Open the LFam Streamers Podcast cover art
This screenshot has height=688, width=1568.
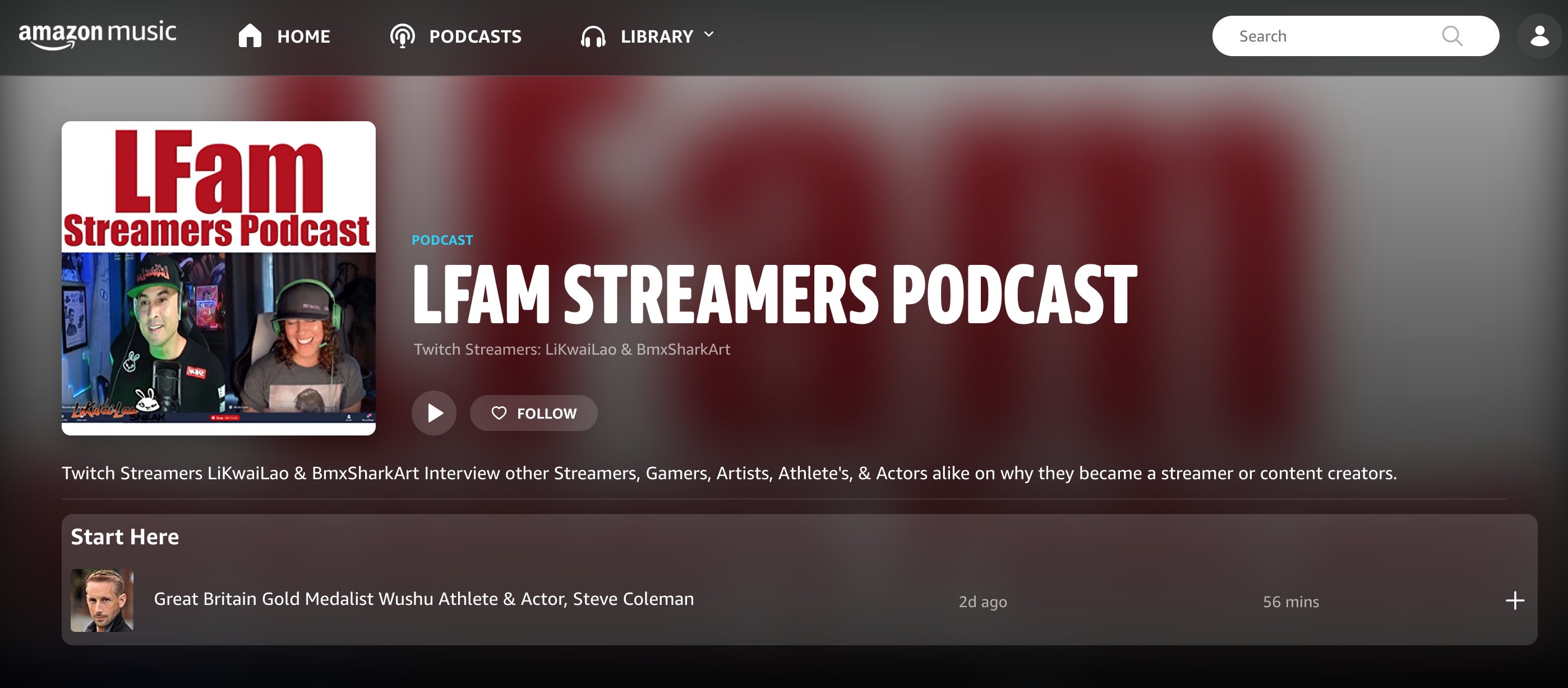(x=219, y=278)
